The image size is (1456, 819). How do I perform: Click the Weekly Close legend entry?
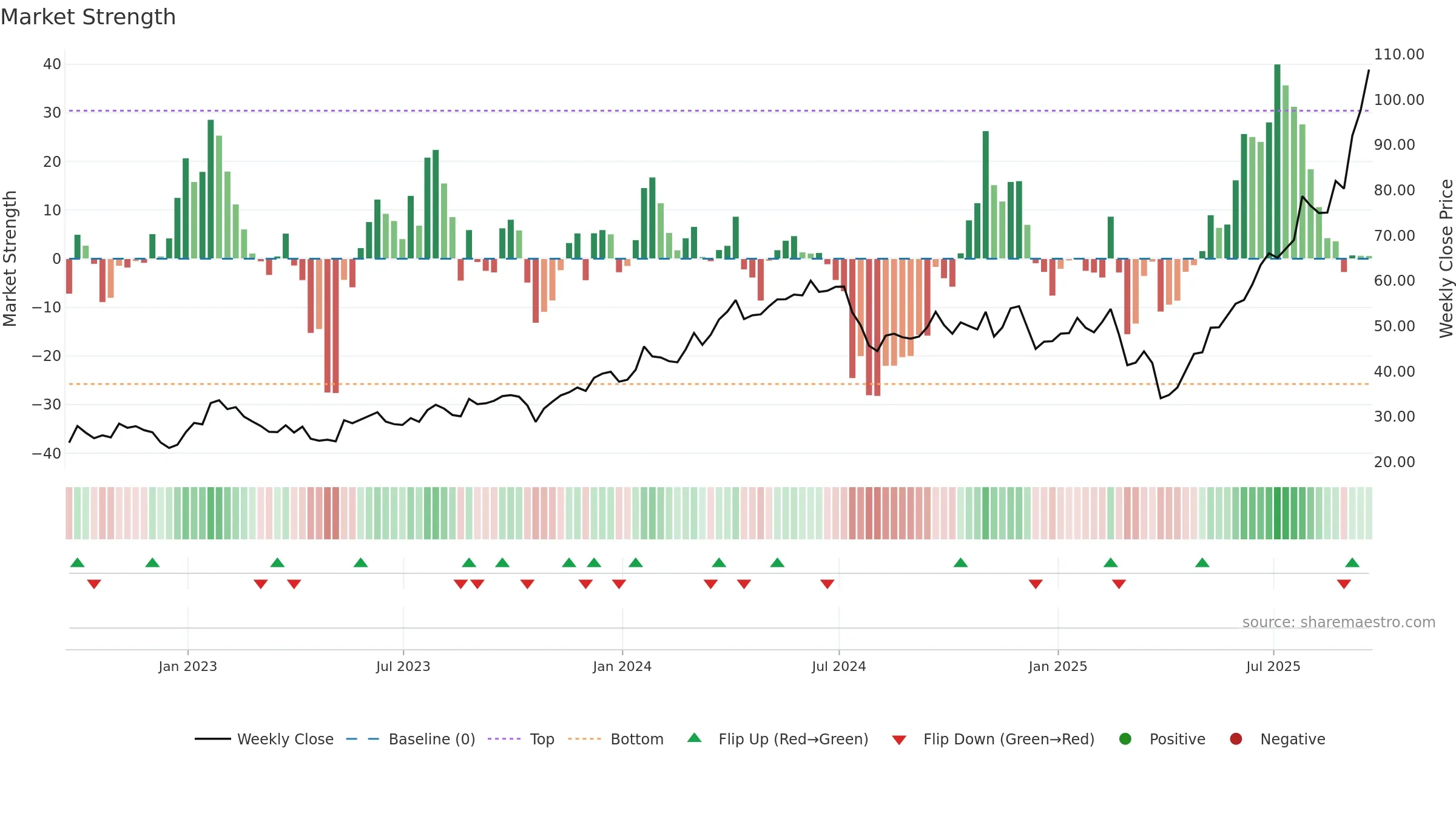tap(264, 739)
